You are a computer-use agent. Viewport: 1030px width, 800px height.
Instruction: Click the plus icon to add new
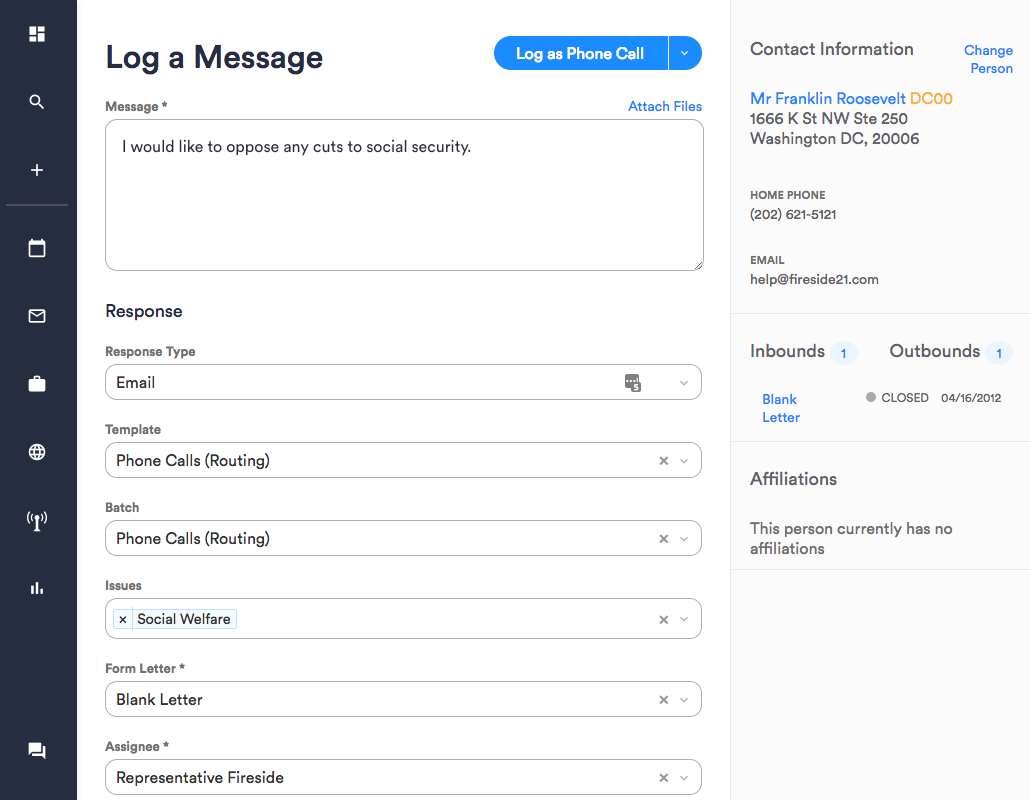(37, 170)
